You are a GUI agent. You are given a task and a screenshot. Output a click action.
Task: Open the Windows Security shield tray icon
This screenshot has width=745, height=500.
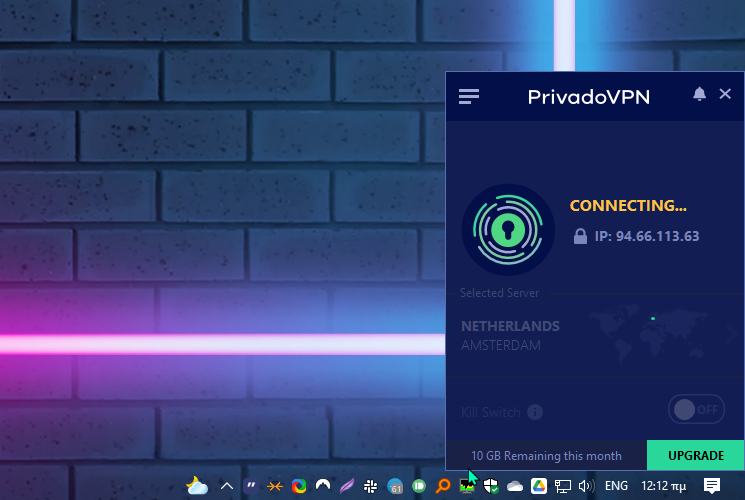[491, 486]
